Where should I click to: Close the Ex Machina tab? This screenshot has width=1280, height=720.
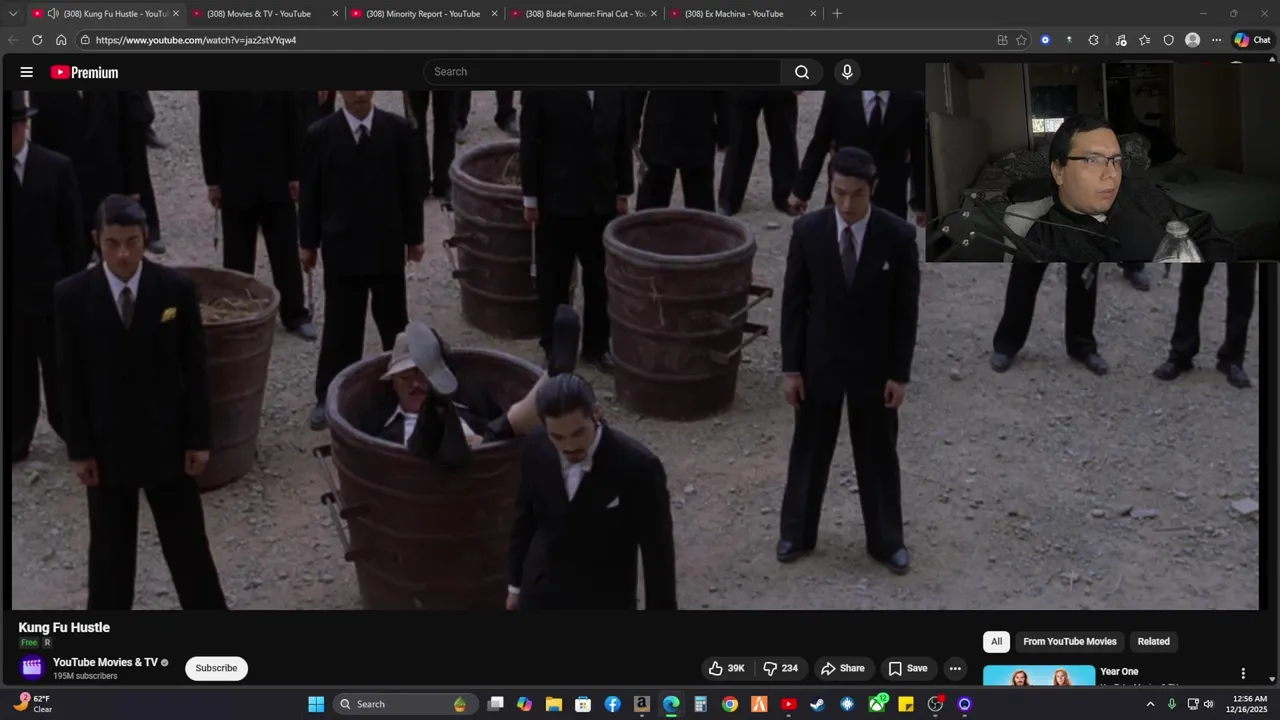pyautogui.click(x=813, y=14)
